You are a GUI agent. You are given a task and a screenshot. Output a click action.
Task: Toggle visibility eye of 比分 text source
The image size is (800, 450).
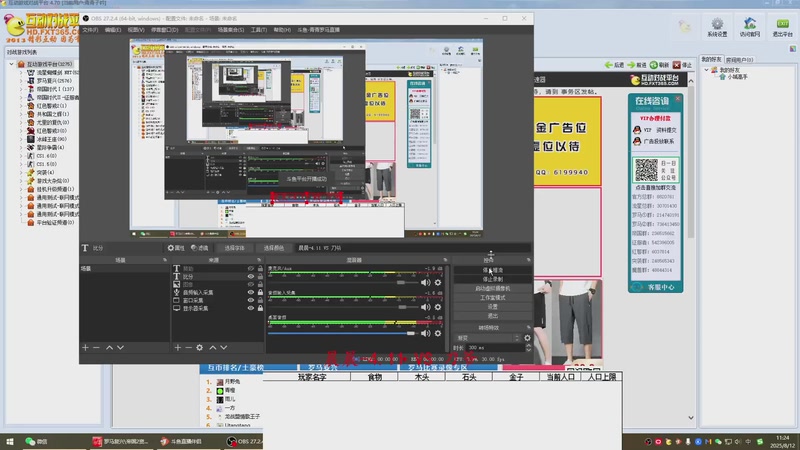pos(251,277)
